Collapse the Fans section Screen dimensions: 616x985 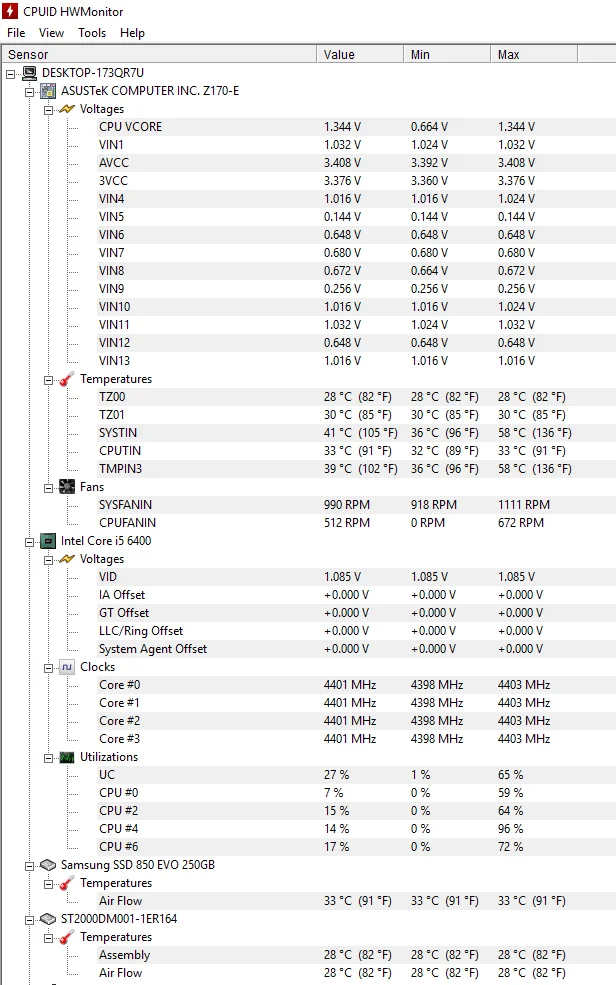click(x=48, y=488)
